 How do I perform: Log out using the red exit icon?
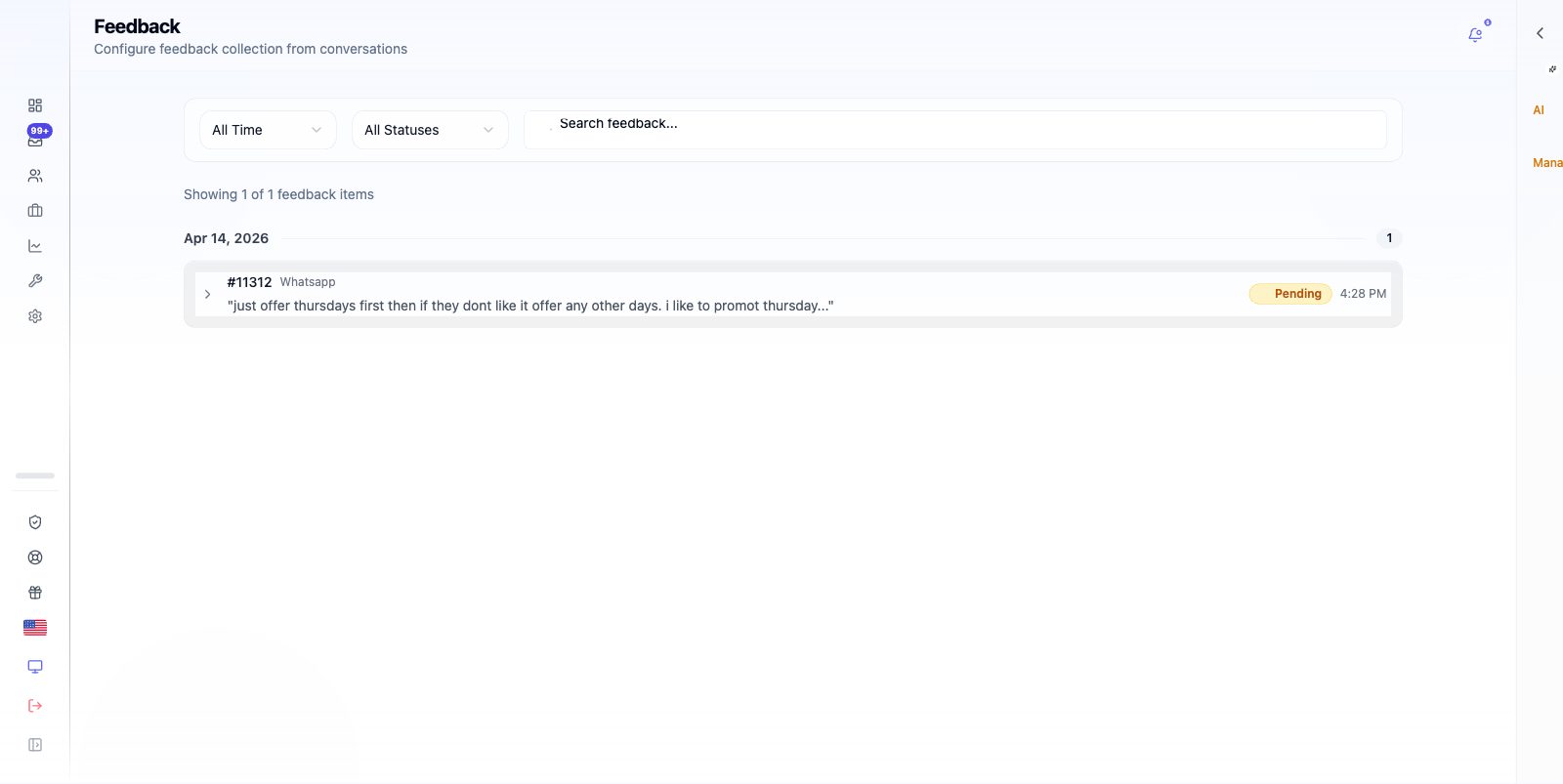[x=35, y=706]
